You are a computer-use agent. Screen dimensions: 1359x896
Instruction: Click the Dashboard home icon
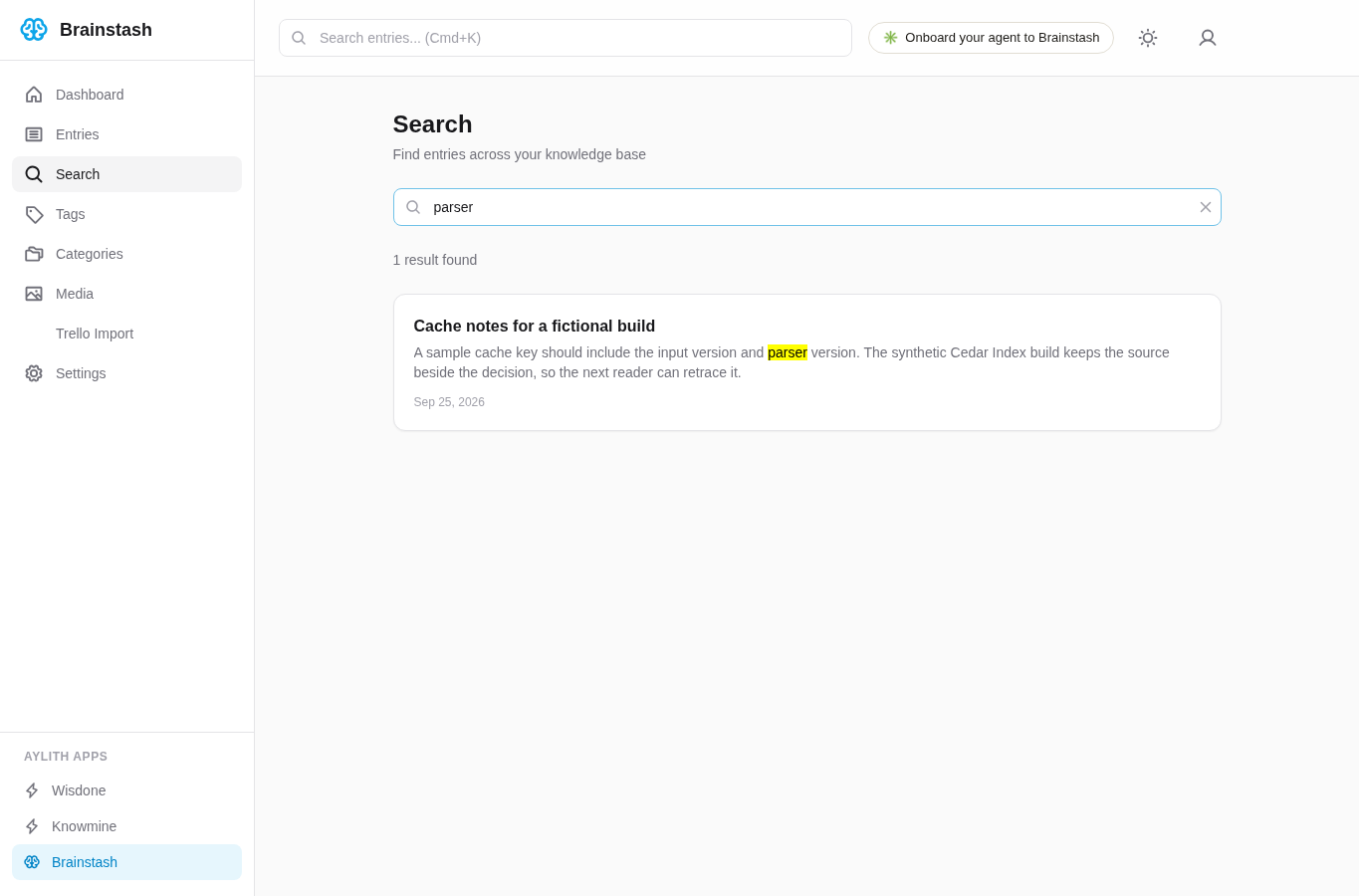pos(34,95)
